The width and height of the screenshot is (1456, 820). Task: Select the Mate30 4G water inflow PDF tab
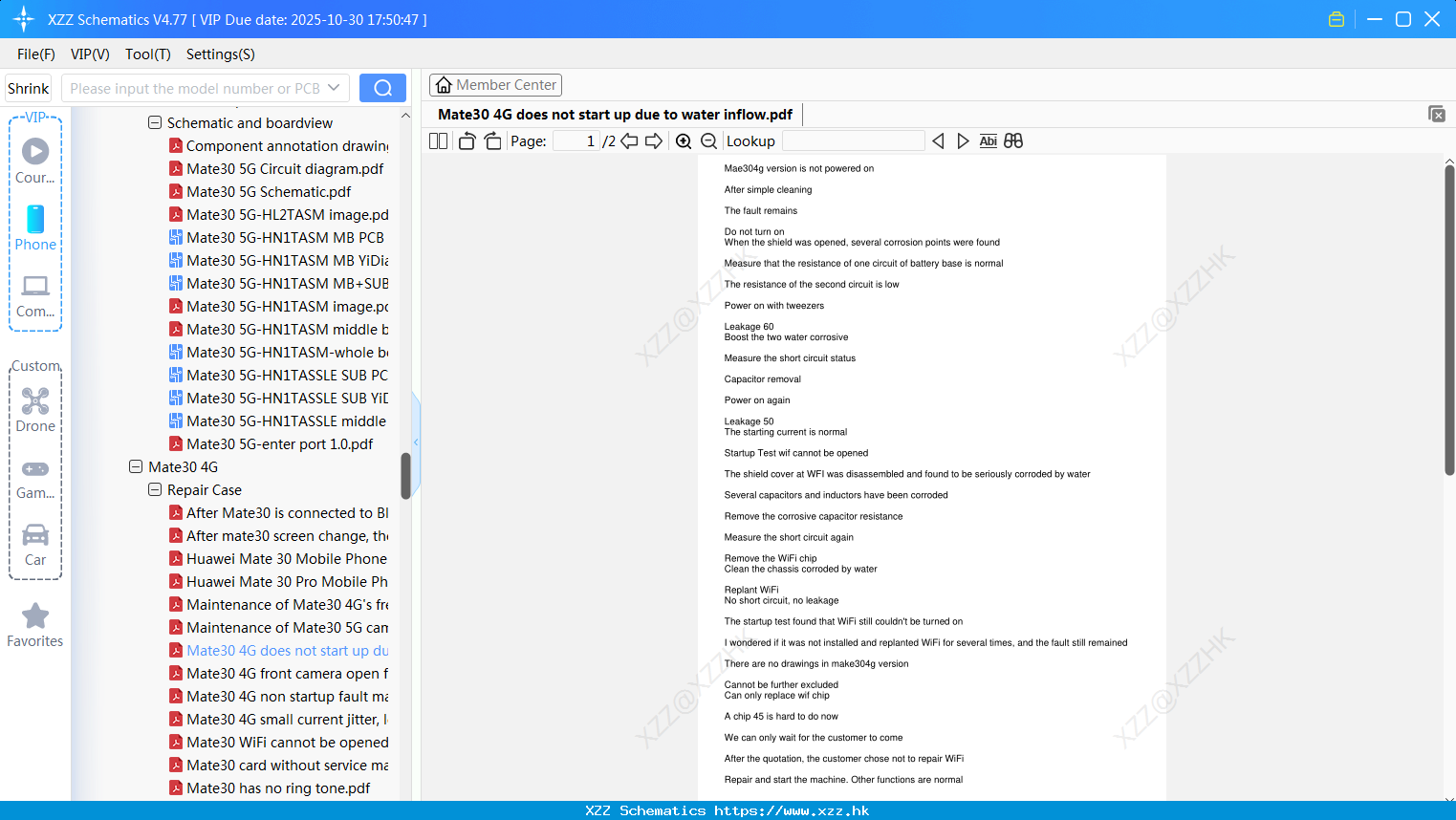tap(616, 115)
